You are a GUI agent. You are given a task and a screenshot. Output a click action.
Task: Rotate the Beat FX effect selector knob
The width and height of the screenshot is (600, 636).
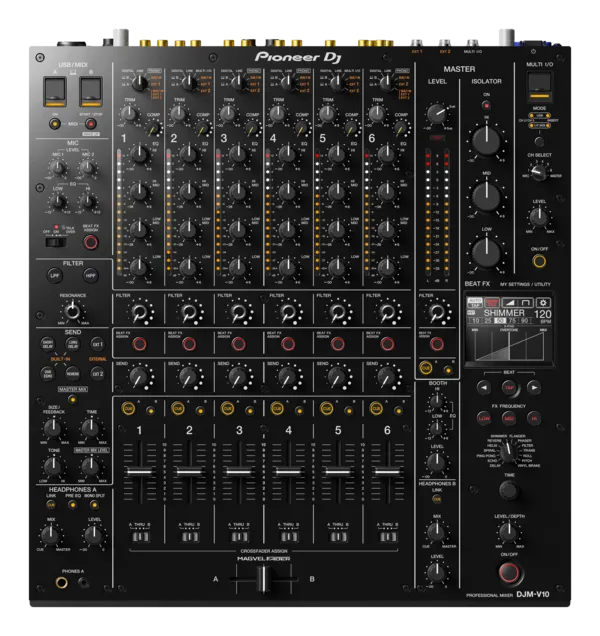[508, 451]
